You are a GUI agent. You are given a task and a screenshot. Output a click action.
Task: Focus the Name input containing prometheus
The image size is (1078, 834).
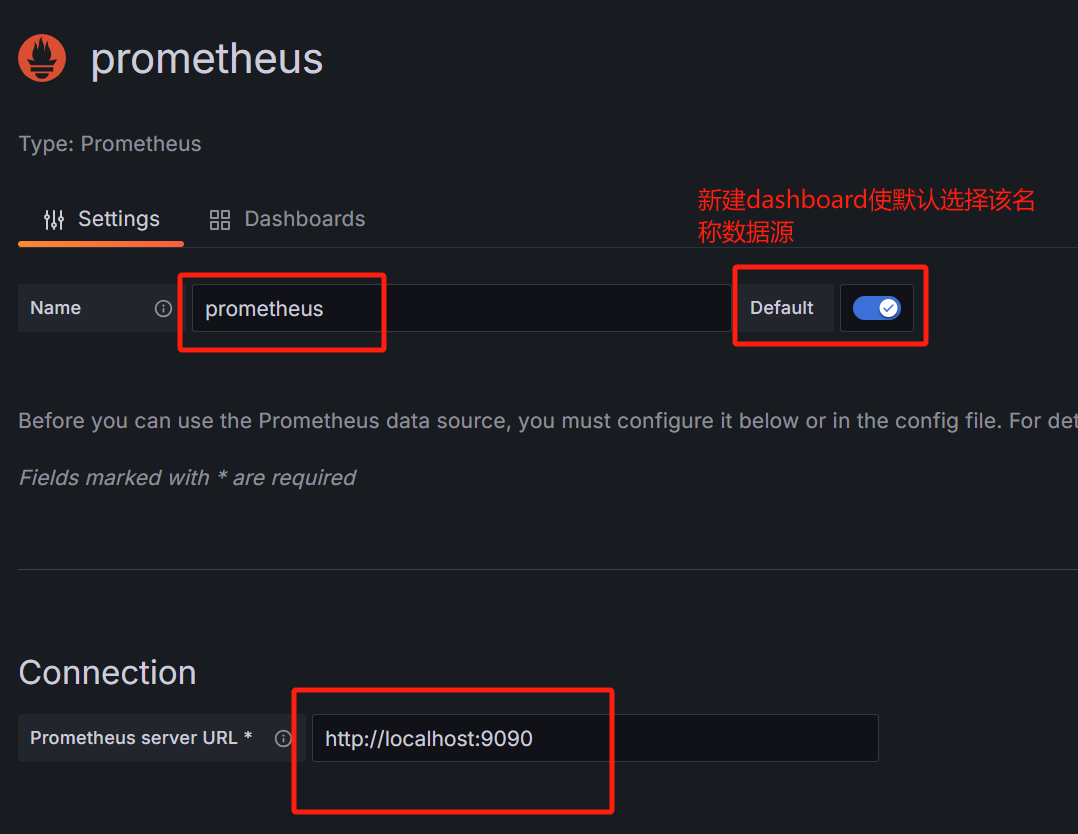(461, 308)
